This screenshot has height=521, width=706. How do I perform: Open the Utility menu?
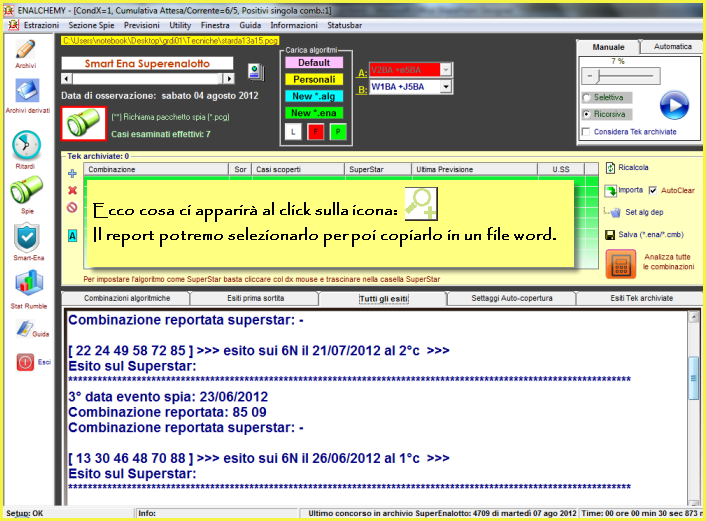[180, 25]
